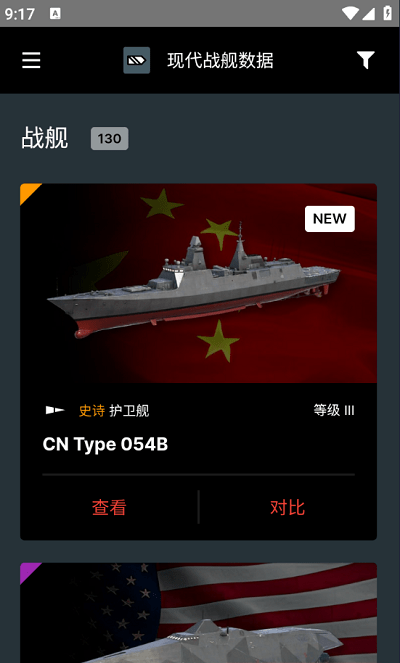The image size is (400, 663).
Task: Tap the purple rarity corner on the US ship card
Action: (27, 570)
